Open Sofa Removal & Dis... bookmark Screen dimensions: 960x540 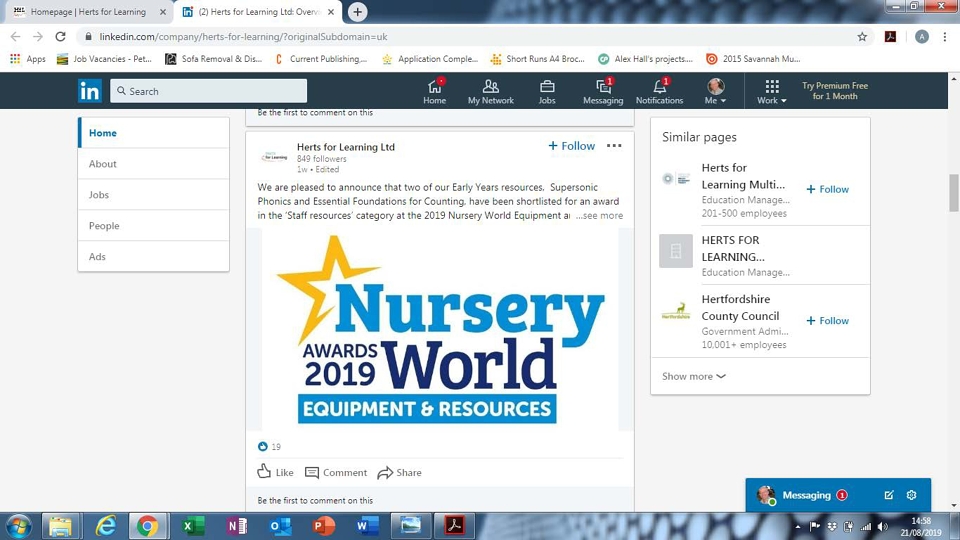[x=214, y=59]
